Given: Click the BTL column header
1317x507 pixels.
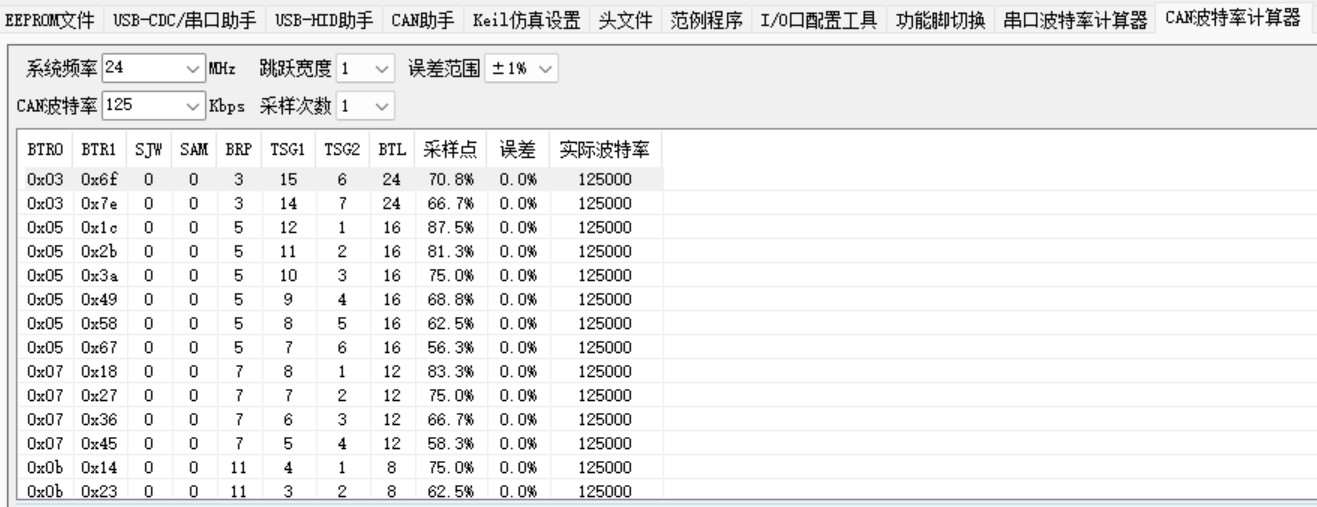Looking at the screenshot, I should pos(390,150).
